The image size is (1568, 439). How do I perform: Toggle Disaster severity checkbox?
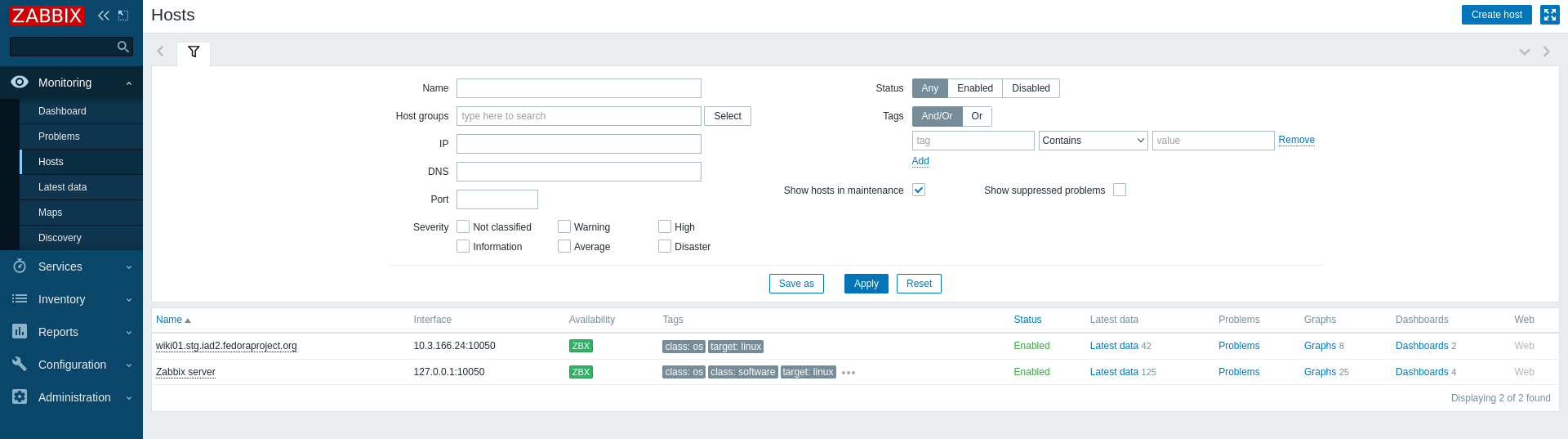tap(665, 246)
